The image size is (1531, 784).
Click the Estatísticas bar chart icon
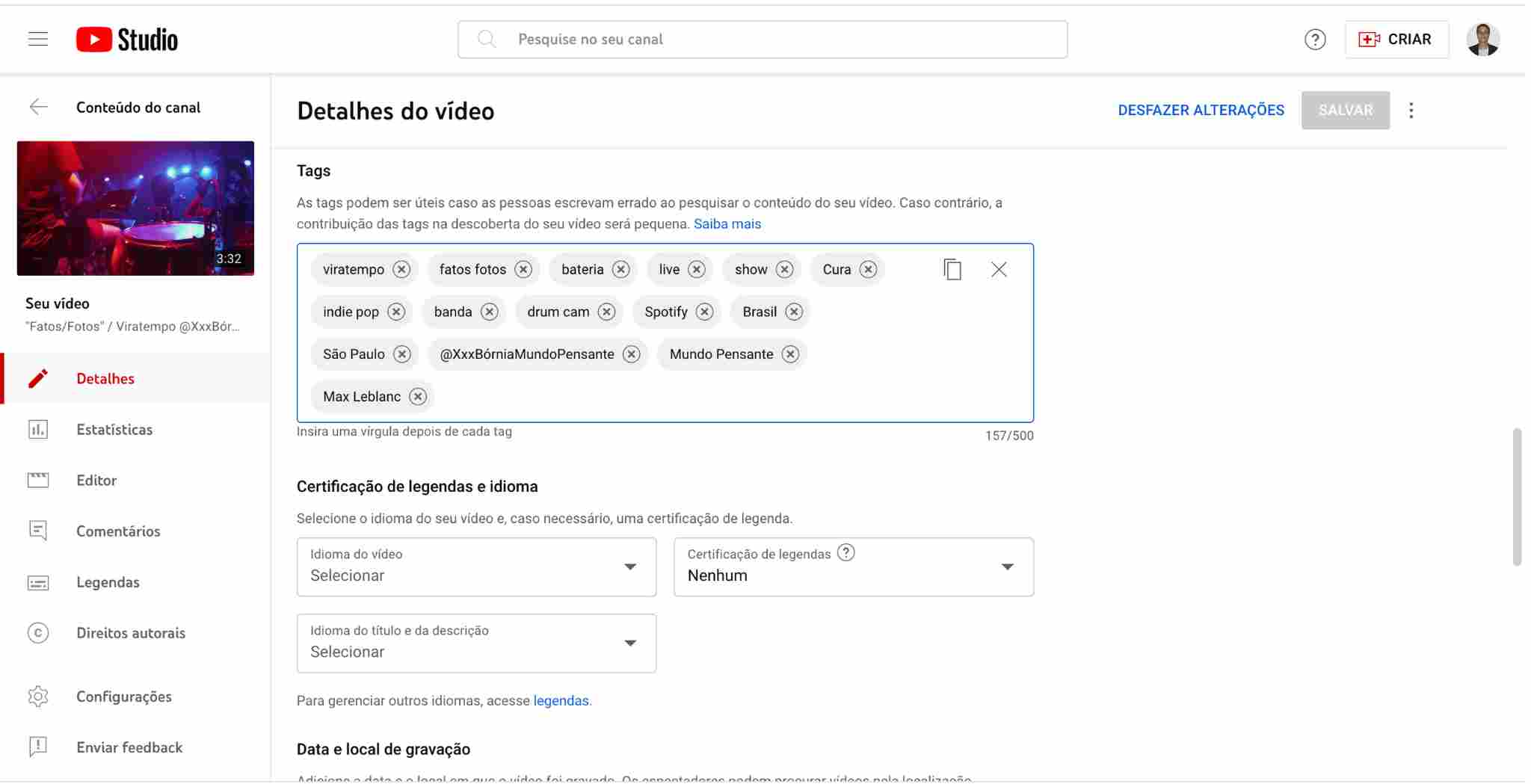pyautogui.click(x=38, y=429)
